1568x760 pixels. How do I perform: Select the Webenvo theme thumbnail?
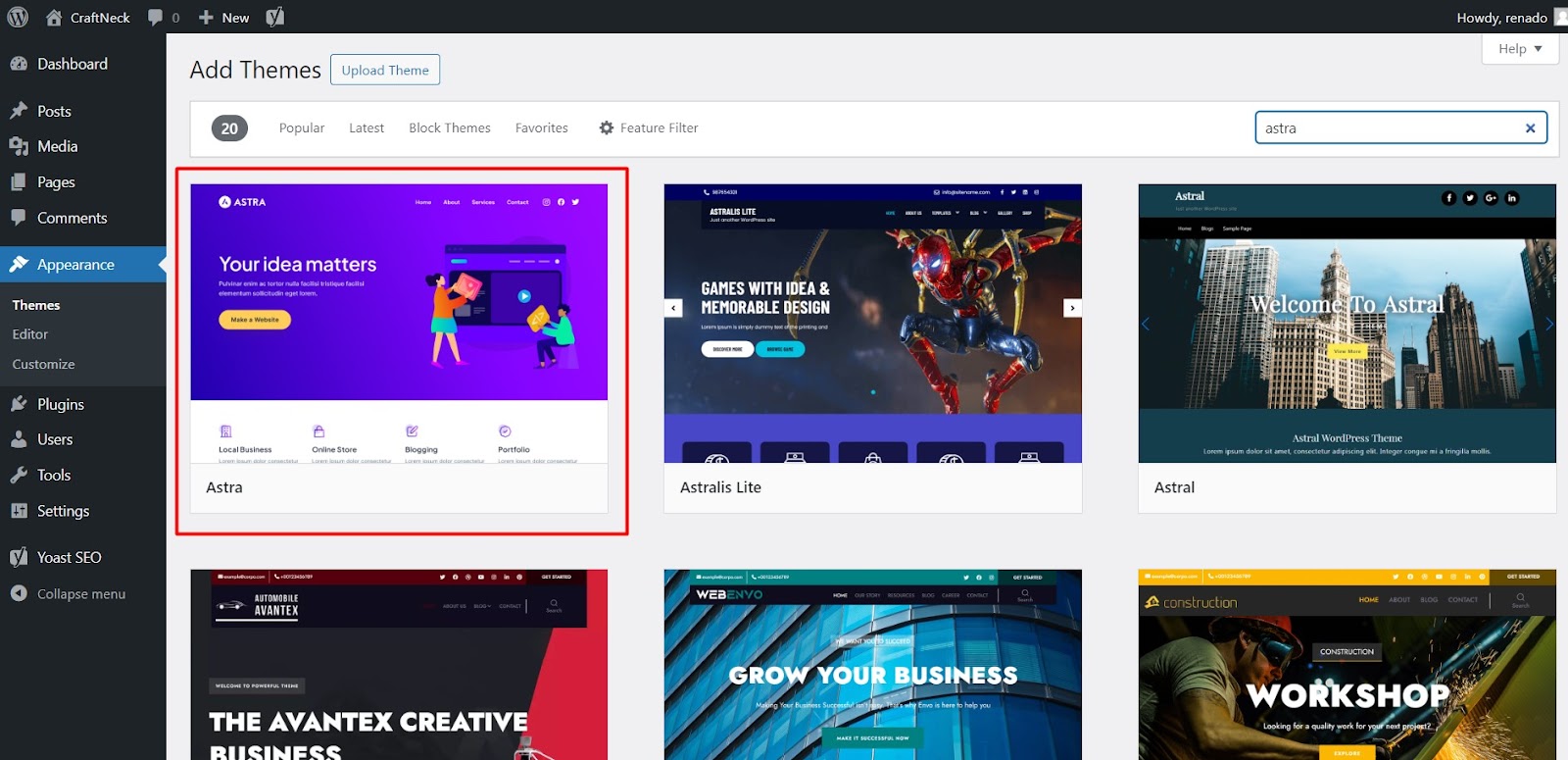pyautogui.click(x=873, y=665)
